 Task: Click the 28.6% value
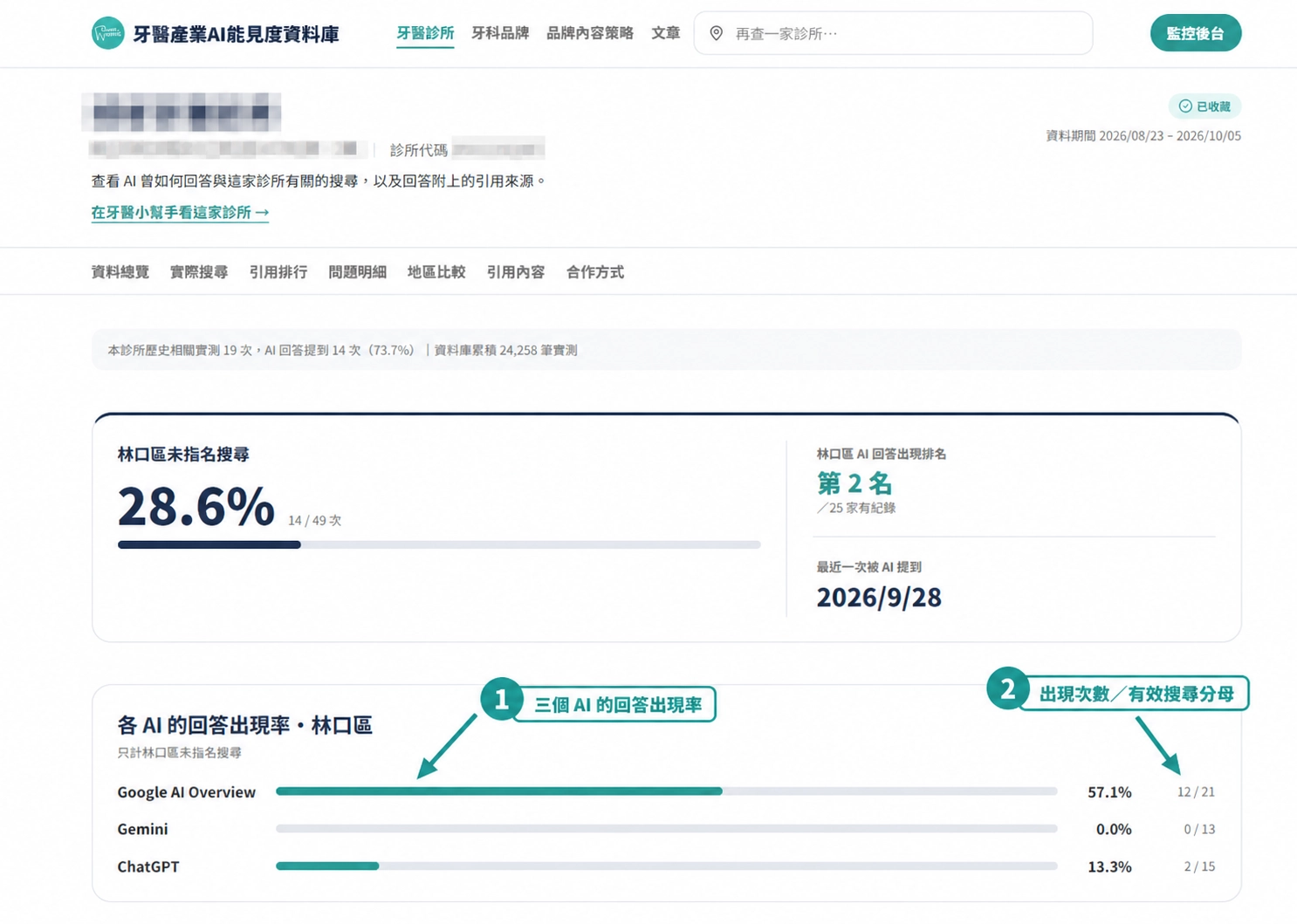(x=196, y=507)
